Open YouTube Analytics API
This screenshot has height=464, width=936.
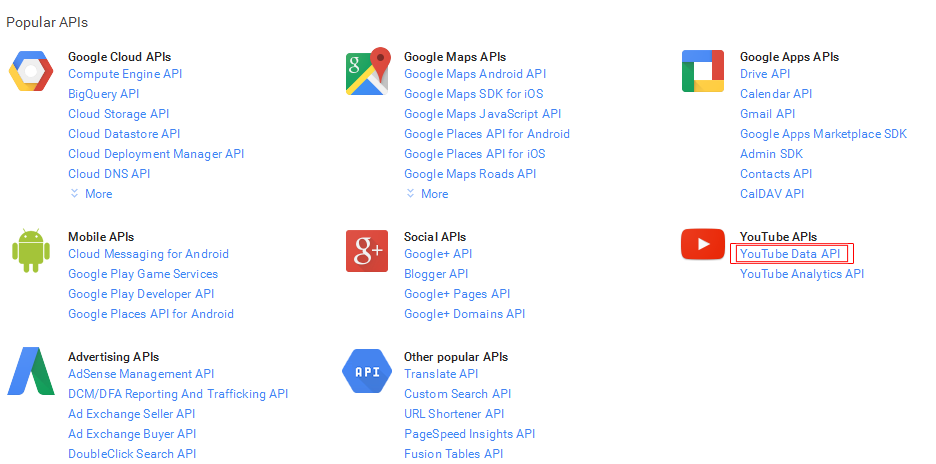pyautogui.click(x=801, y=274)
